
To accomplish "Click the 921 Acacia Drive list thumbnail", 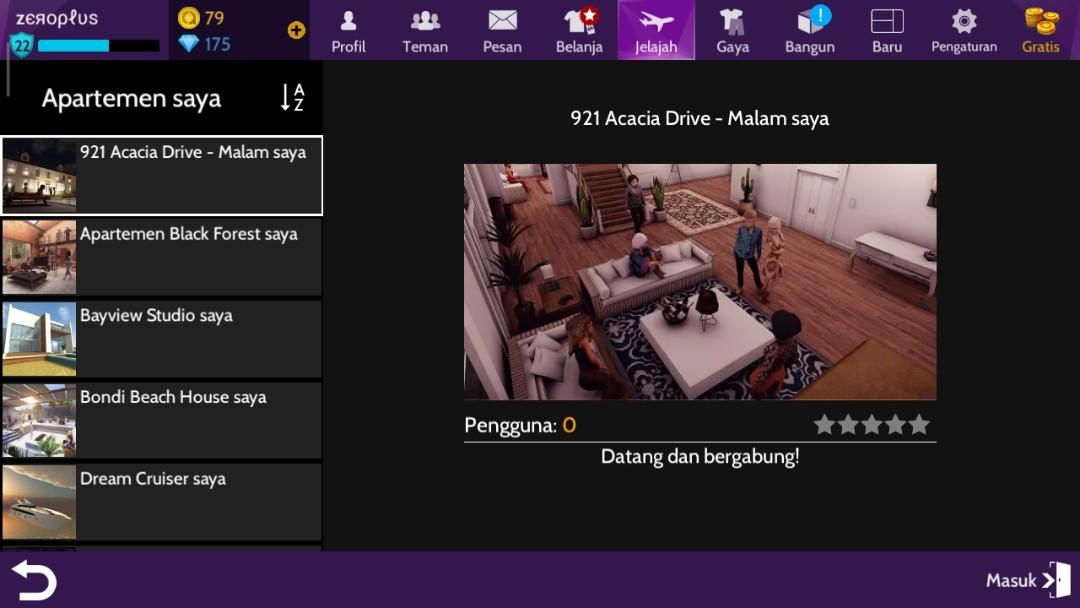I will tap(39, 175).
